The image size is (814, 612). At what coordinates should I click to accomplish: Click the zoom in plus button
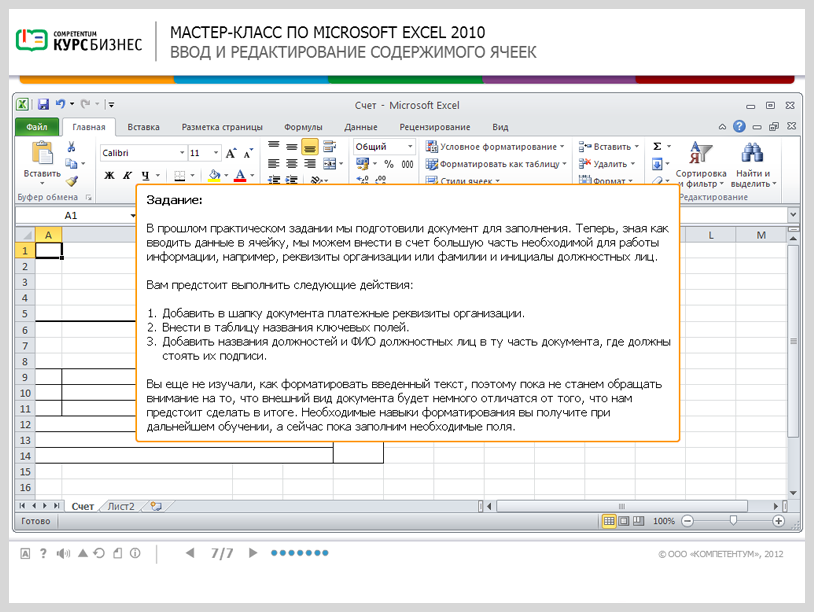tap(778, 521)
